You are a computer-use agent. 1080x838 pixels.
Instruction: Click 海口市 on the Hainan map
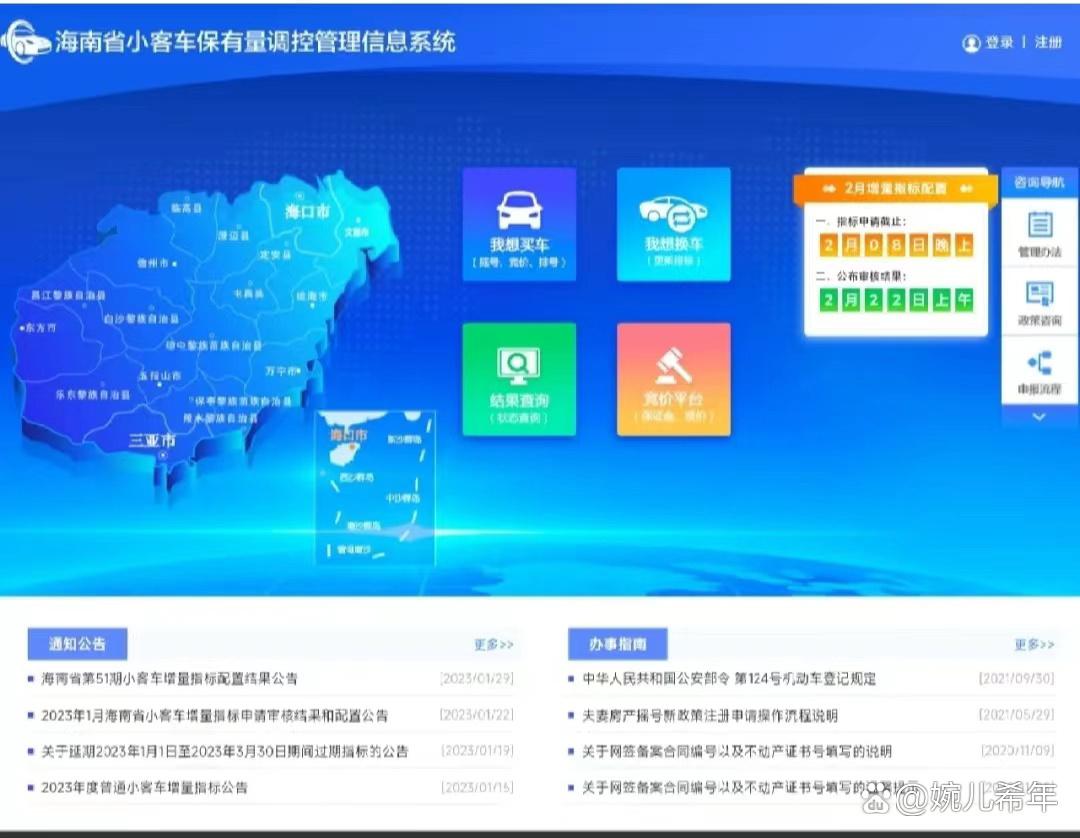pos(307,211)
